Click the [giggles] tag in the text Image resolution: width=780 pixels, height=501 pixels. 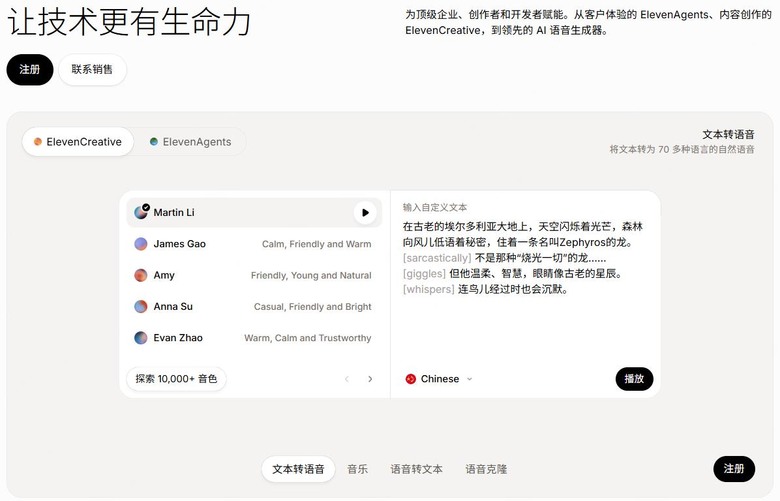[x=424, y=274]
